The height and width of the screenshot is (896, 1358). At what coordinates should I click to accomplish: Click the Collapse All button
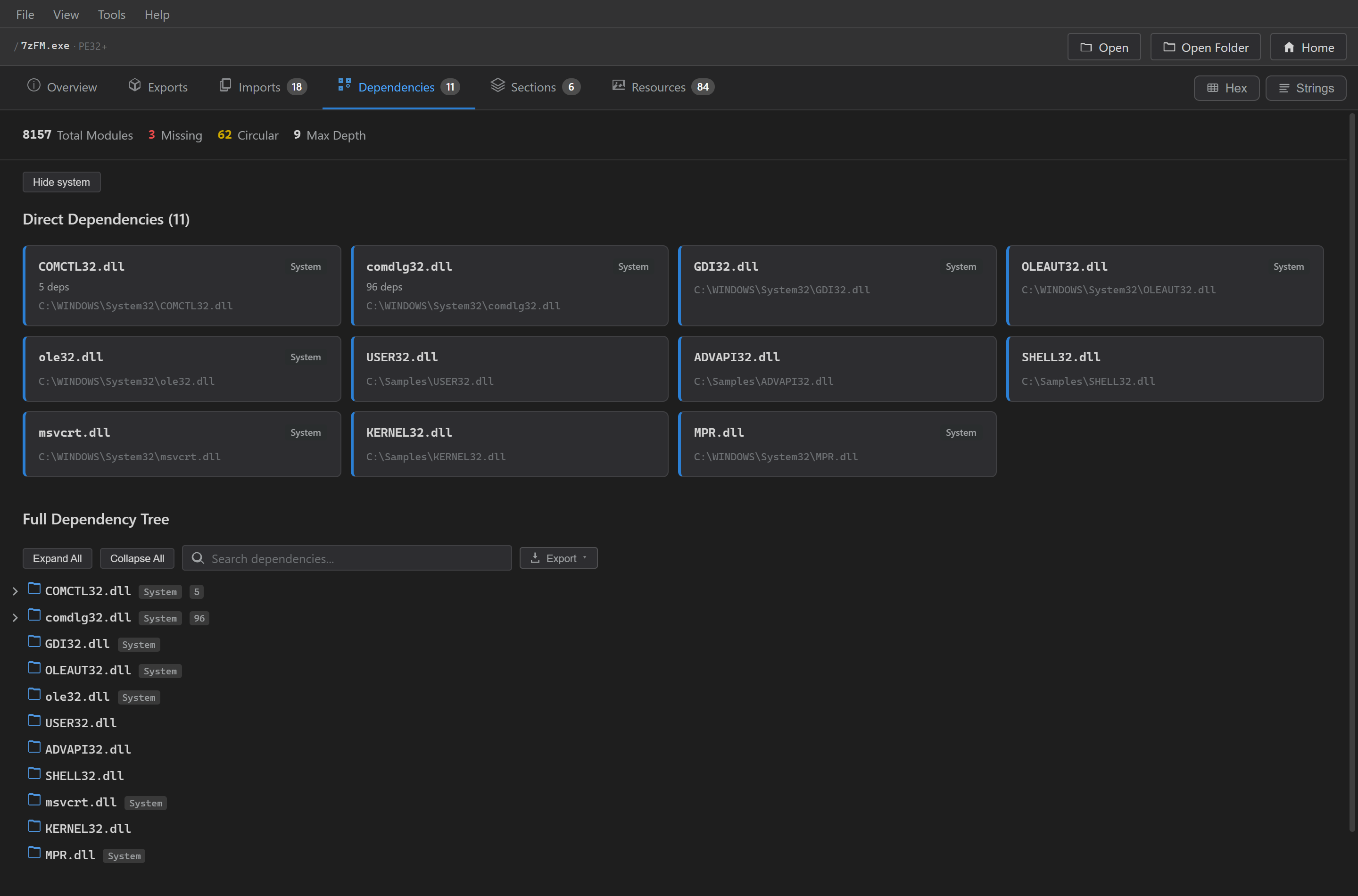(137, 558)
